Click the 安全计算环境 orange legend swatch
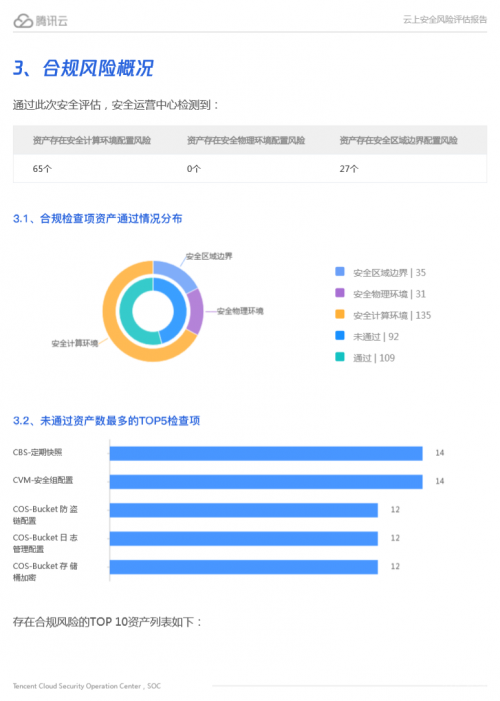This screenshot has width=500, height=701. point(340,314)
